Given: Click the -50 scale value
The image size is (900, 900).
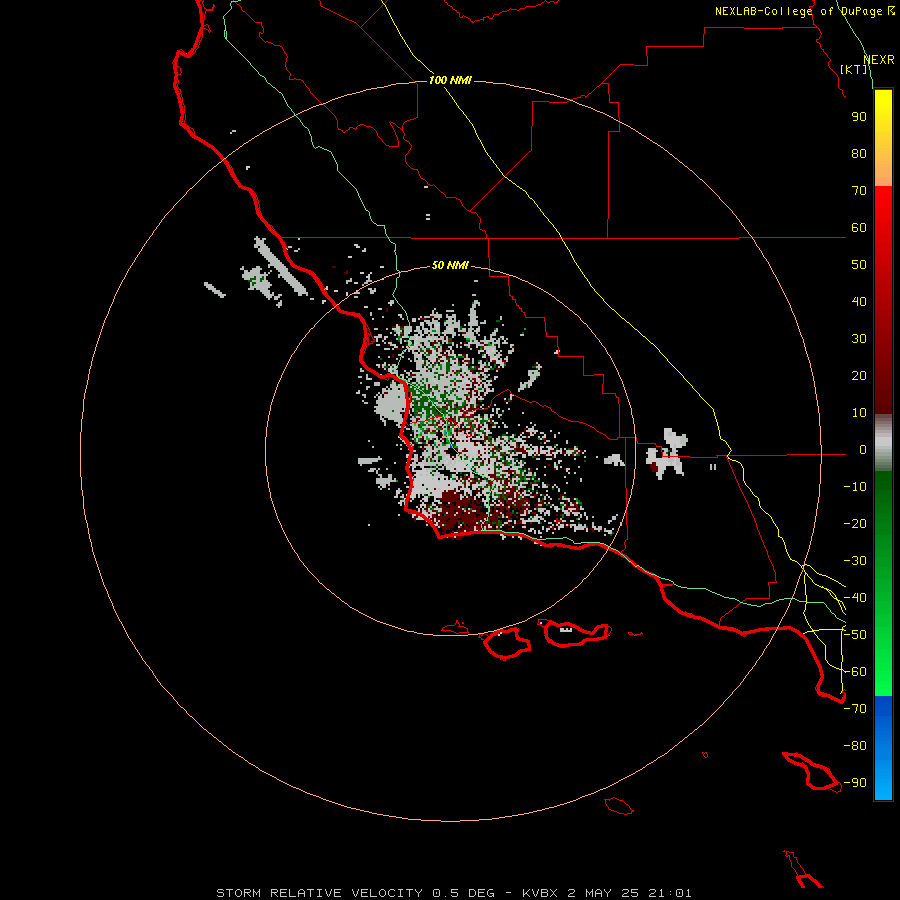Looking at the screenshot, I should point(855,635).
